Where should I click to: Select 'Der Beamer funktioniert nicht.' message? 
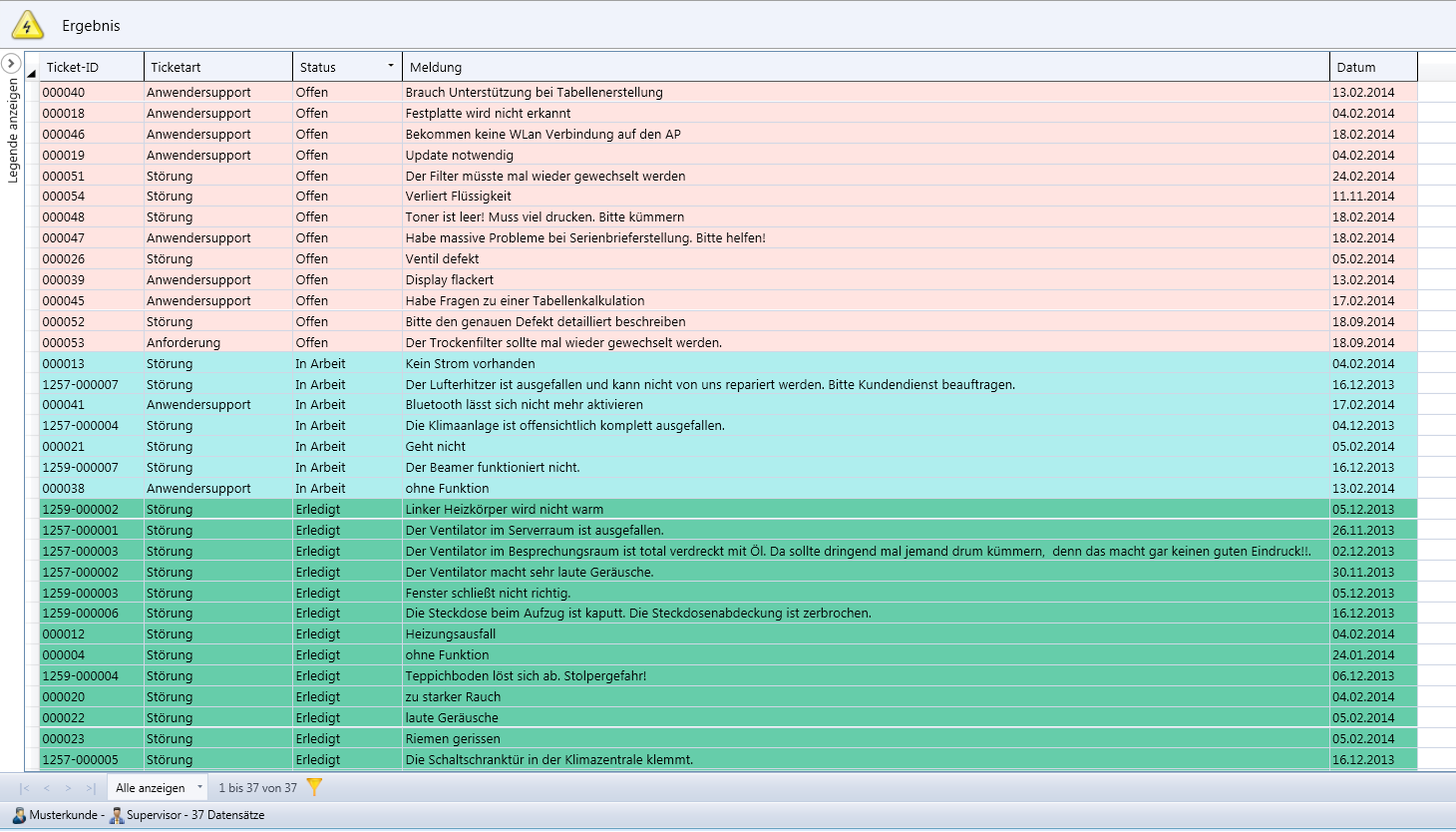coord(492,467)
